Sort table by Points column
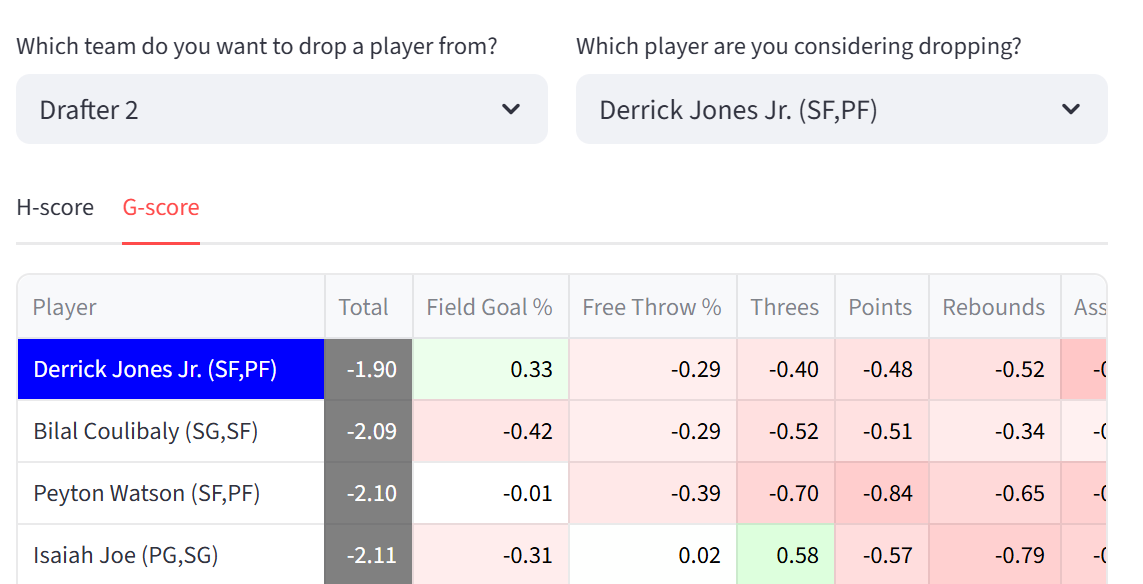Viewport: 1143px width, 584px height. point(880,307)
